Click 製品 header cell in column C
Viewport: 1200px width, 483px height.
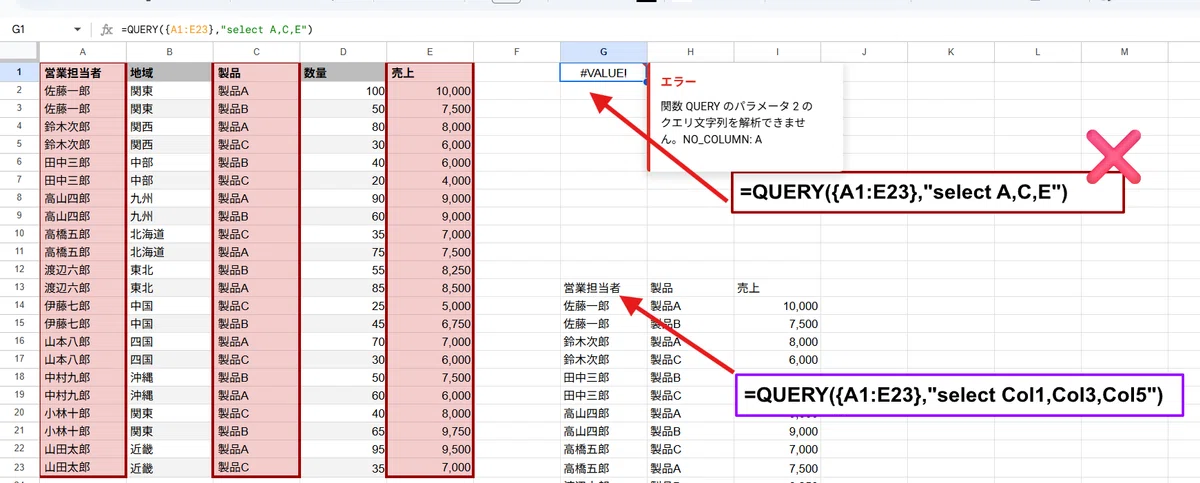256,72
